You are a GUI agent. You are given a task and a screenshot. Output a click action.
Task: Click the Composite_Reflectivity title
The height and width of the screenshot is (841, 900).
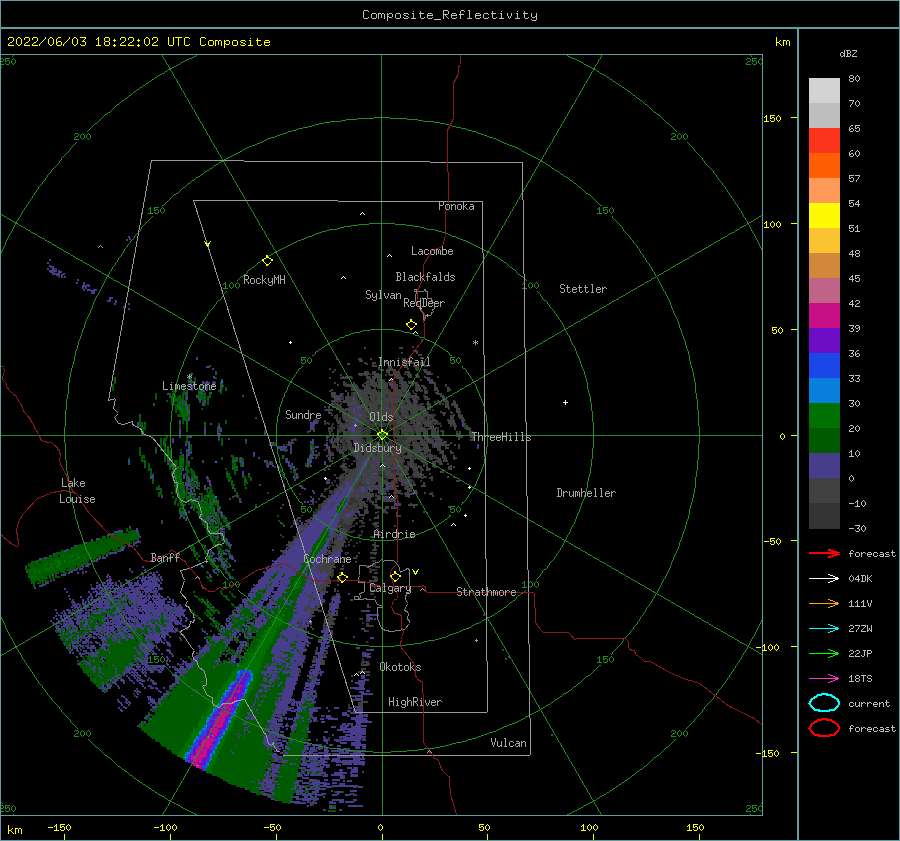click(450, 15)
